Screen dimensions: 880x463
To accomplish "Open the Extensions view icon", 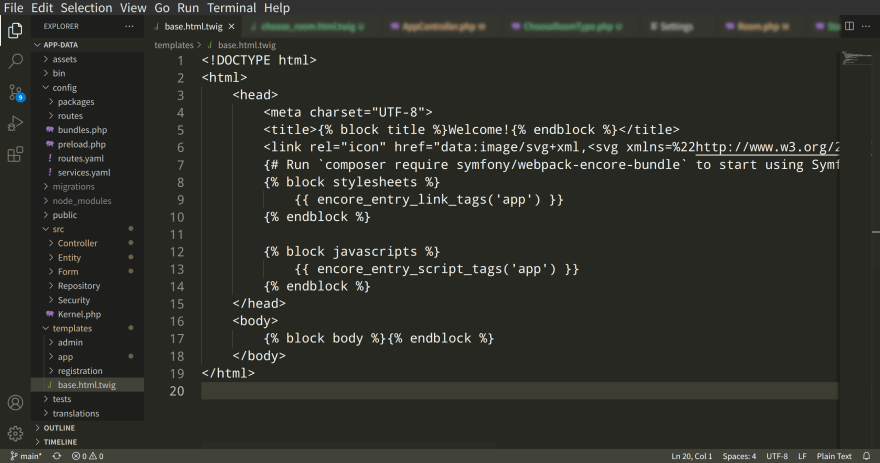I will 15,154.
